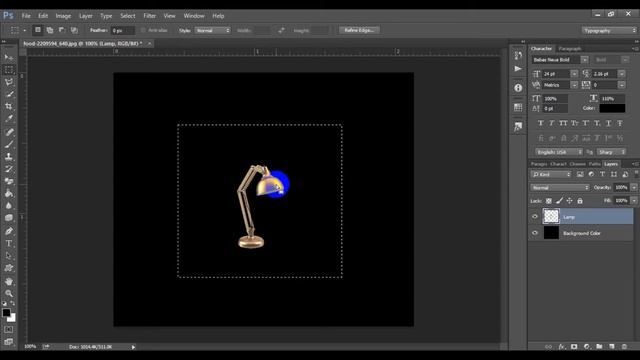The height and width of the screenshot is (360, 640).
Task: Switch to the Paragraph tab
Action: point(570,49)
